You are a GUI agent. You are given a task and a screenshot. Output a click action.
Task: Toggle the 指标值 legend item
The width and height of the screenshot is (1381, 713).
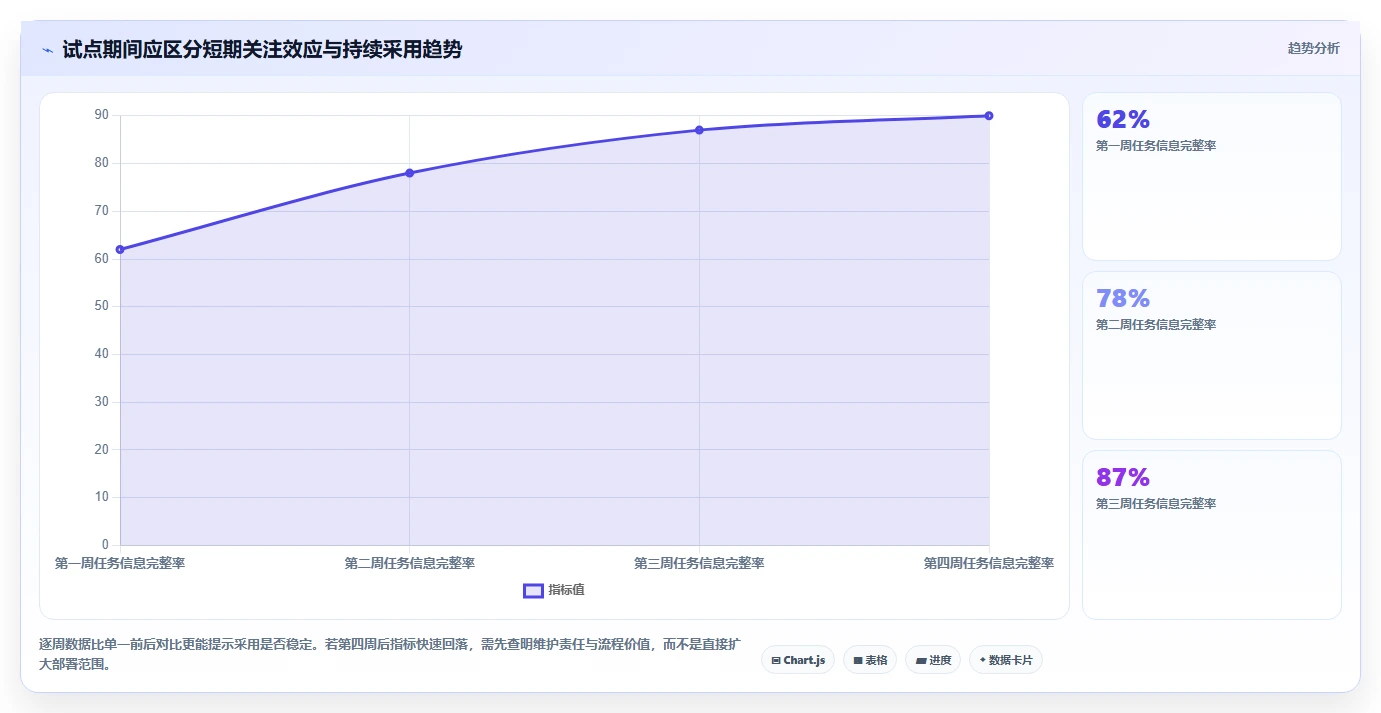coord(554,590)
